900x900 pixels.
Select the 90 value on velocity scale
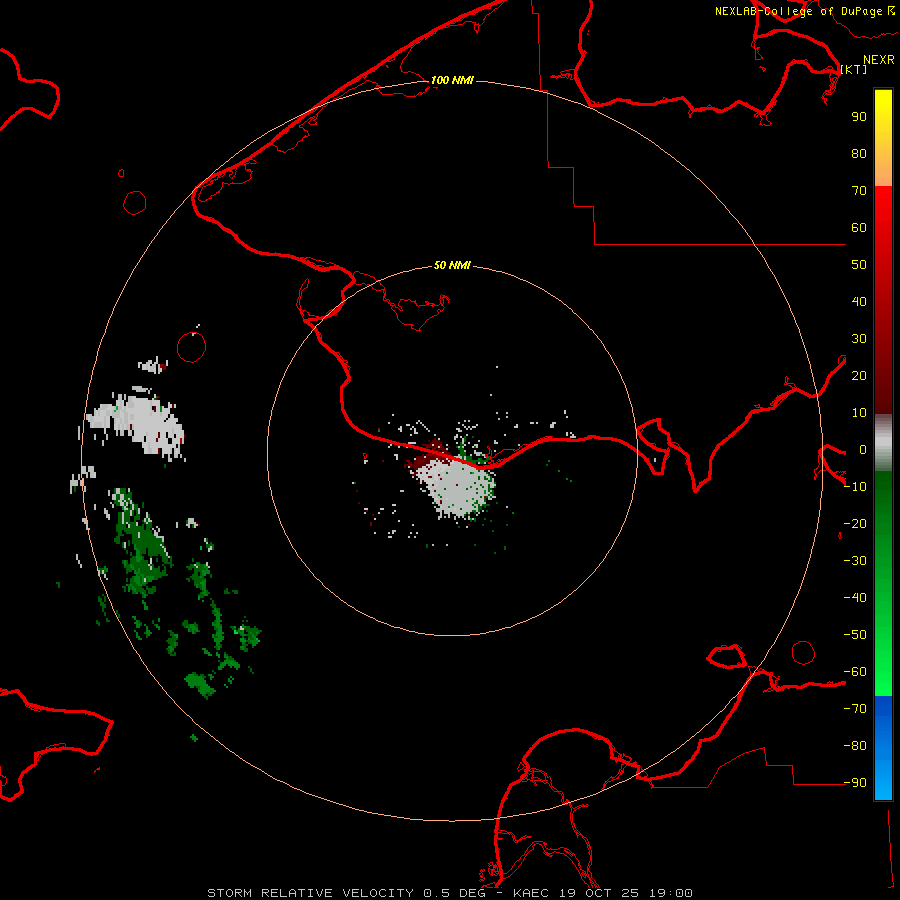tap(859, 117)
